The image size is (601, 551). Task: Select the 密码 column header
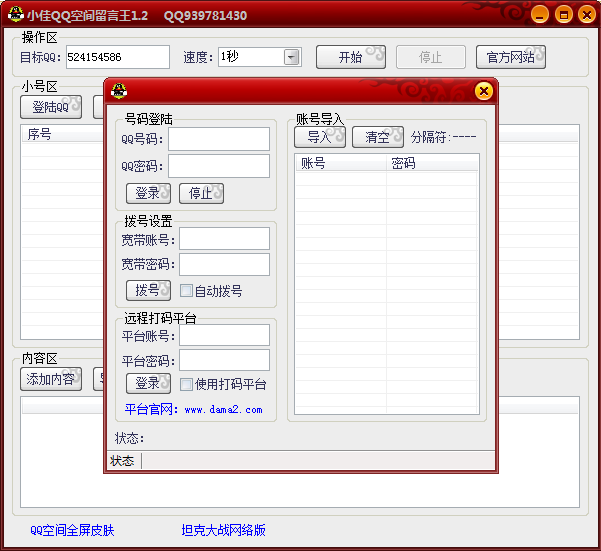tap(432, 163)
